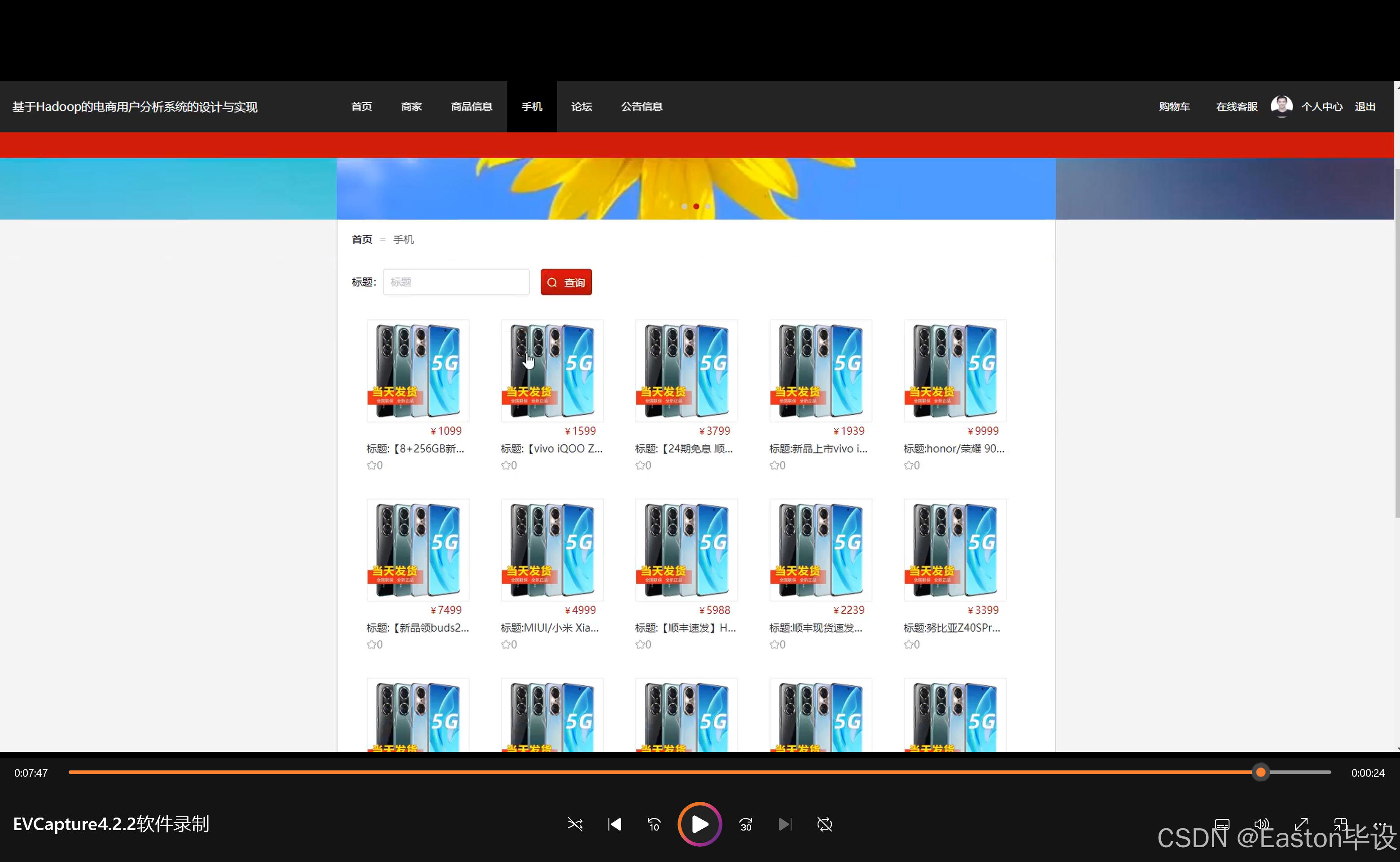Click the title 标题:【8+256GB新...
This screenshot has width=1400, height=862.
pos(416,449)
